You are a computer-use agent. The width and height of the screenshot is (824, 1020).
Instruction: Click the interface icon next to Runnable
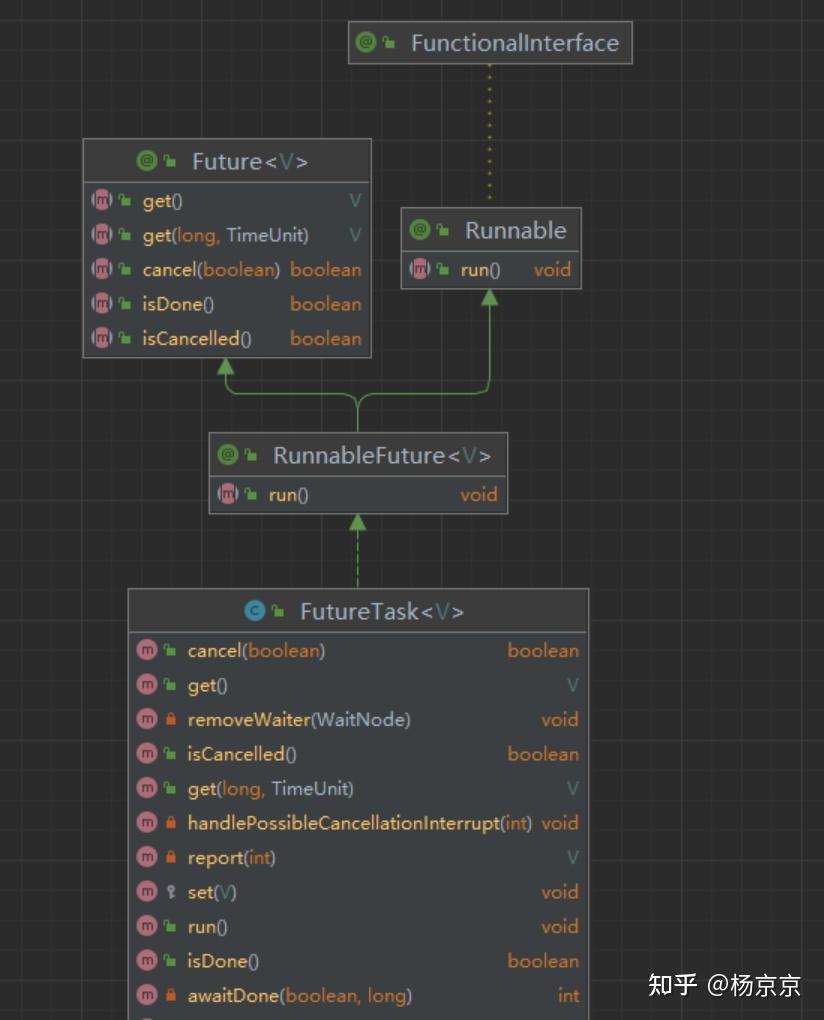pyautogui.click(x=419, y=230)
